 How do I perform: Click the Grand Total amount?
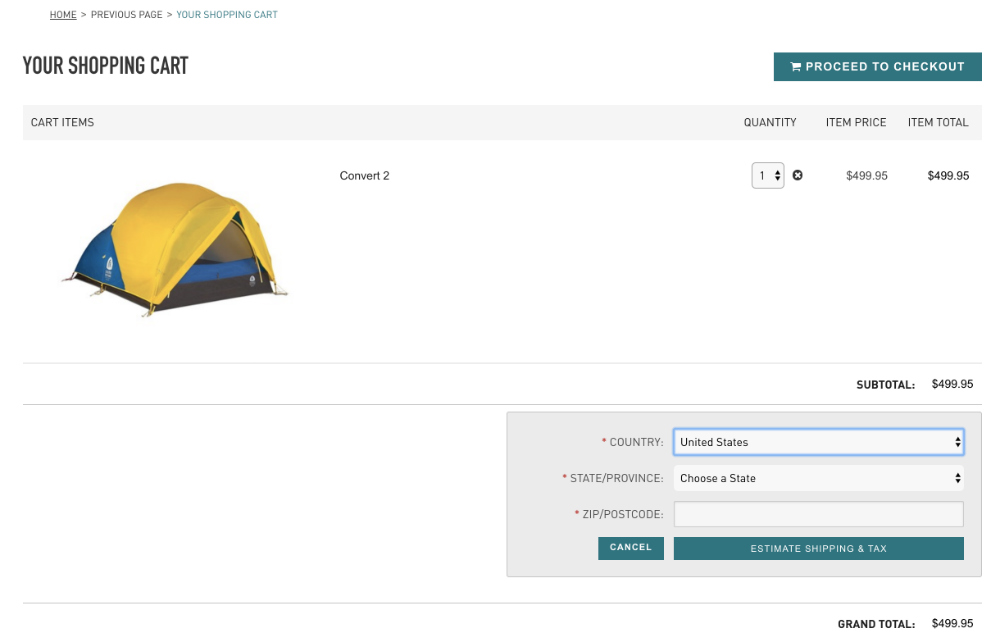(952, 624)
